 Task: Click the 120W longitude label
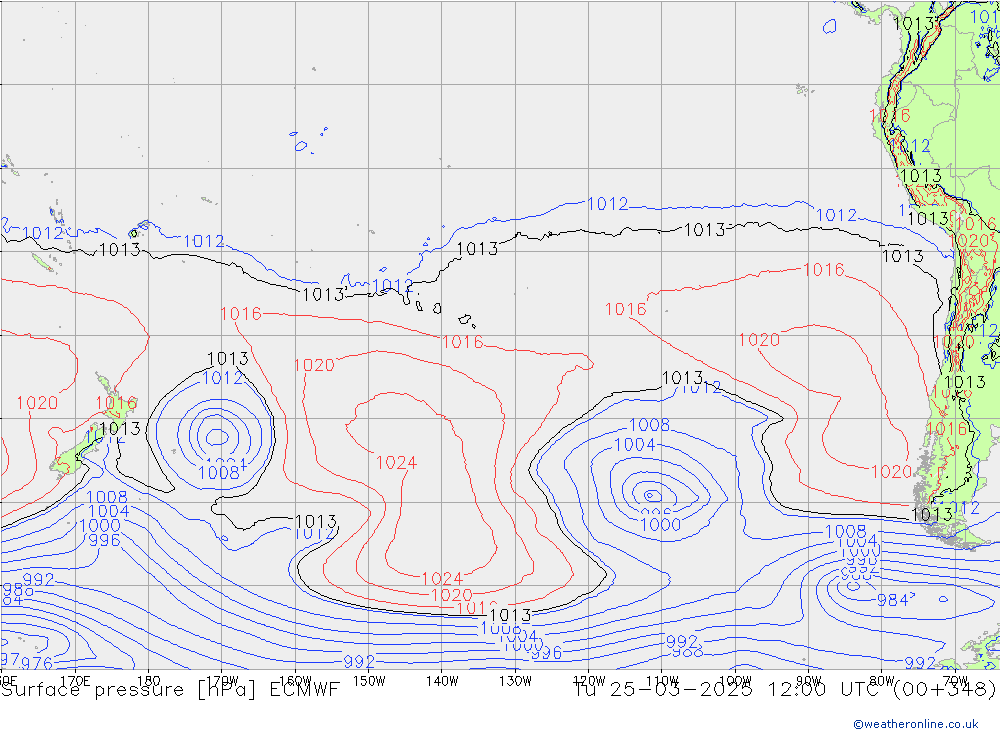click(589, 681)
